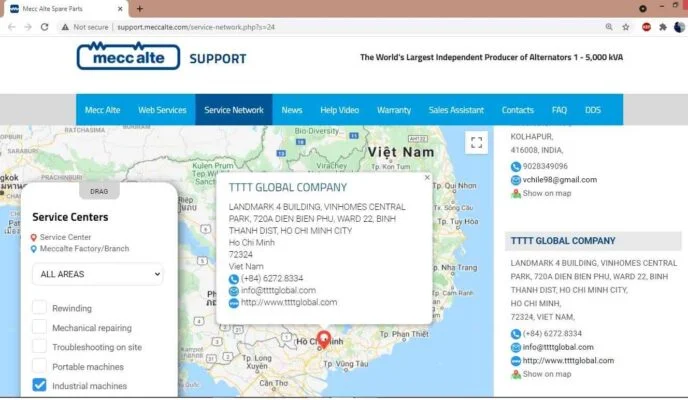Click the red map pin on Ho Chi Minh
The image size is (688, 400).
tap(323, 339)
